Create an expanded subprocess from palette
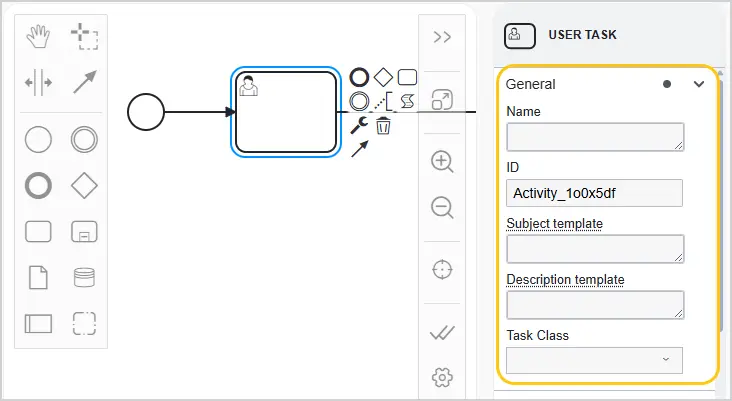 click(x=84, y=232)
